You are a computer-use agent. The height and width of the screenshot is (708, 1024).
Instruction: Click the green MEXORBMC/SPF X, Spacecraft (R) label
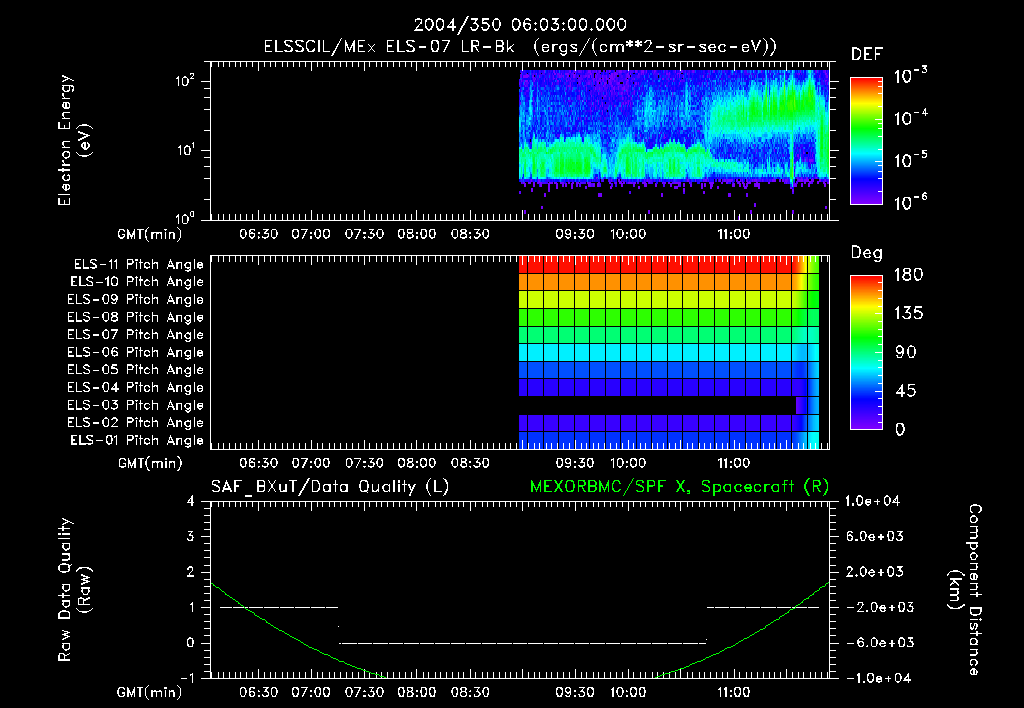(679, 487)
